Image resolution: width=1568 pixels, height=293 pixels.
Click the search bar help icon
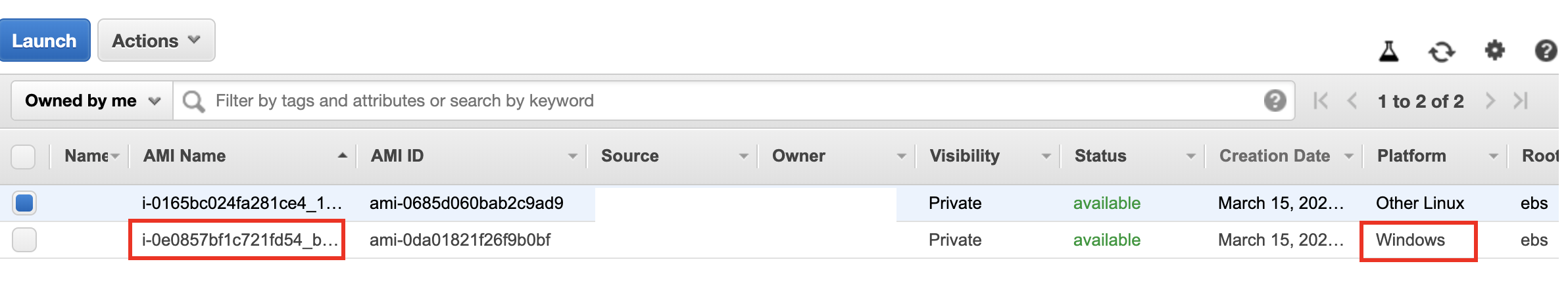[x=1275, y=101]
